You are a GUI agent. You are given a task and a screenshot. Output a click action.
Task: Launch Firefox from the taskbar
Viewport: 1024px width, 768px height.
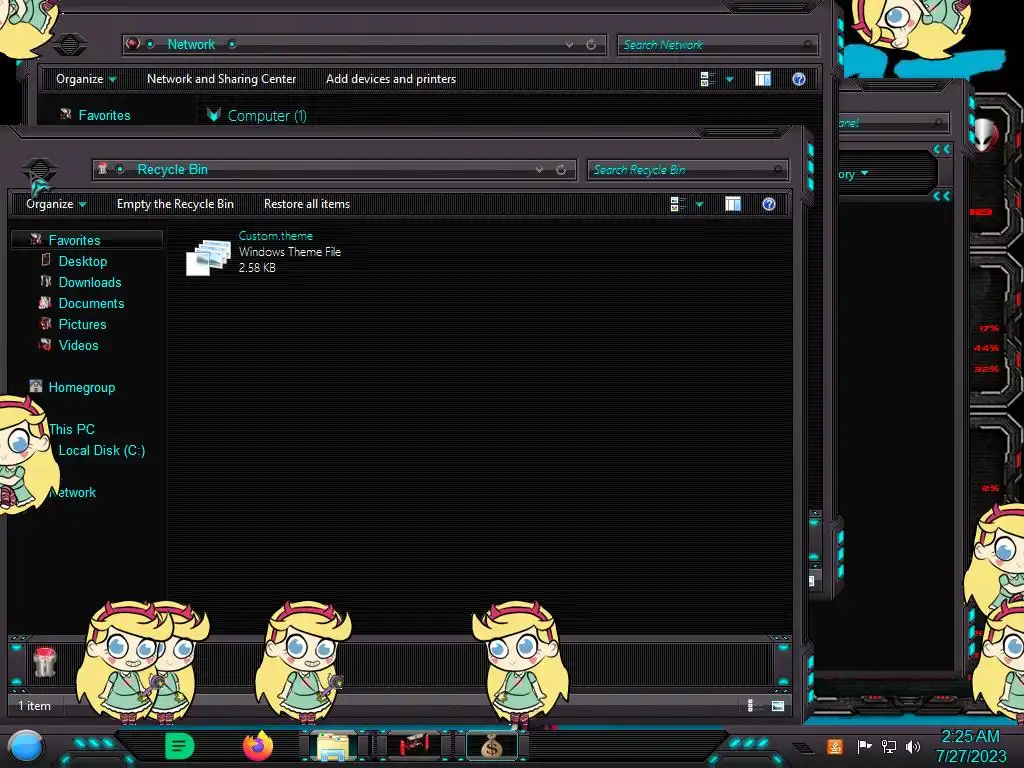pos(258,746)
